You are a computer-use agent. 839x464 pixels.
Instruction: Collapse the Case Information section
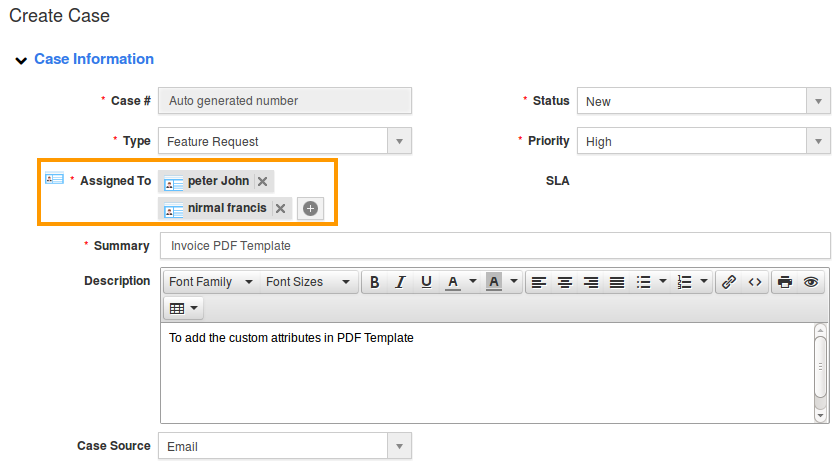[21, 60]
